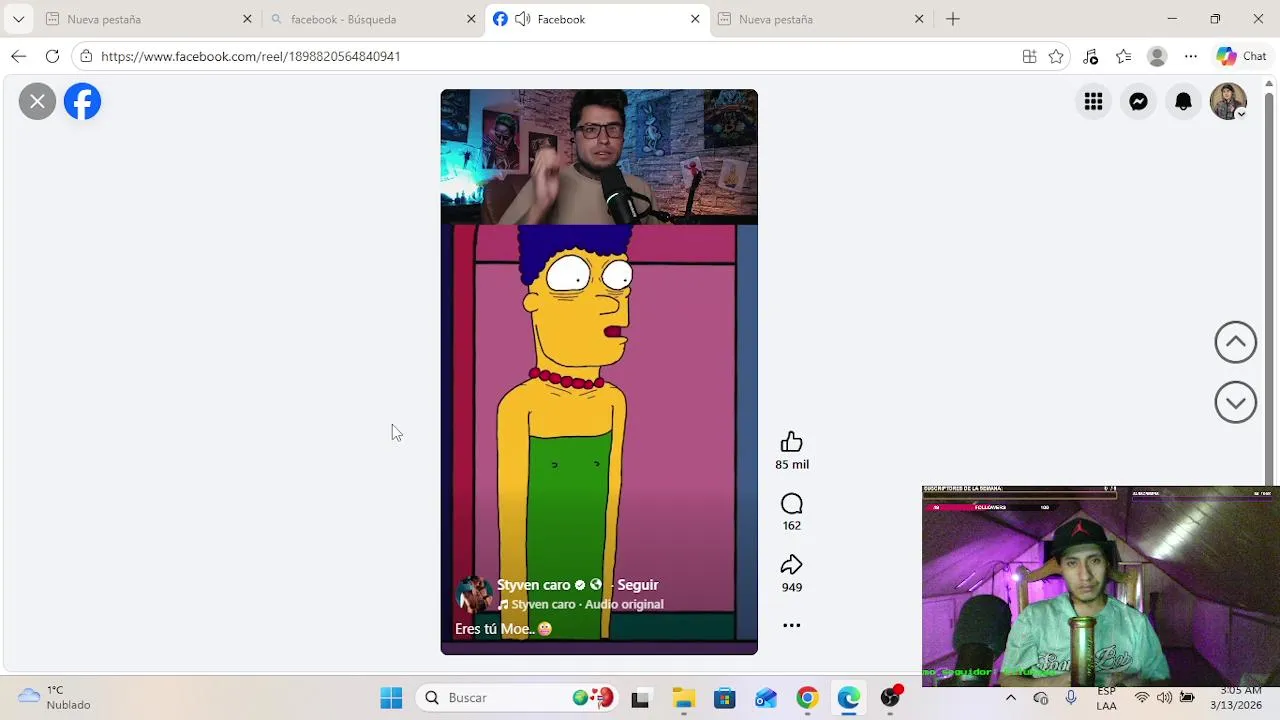Show hidden system tray icons

click(x=1010, y=698)
